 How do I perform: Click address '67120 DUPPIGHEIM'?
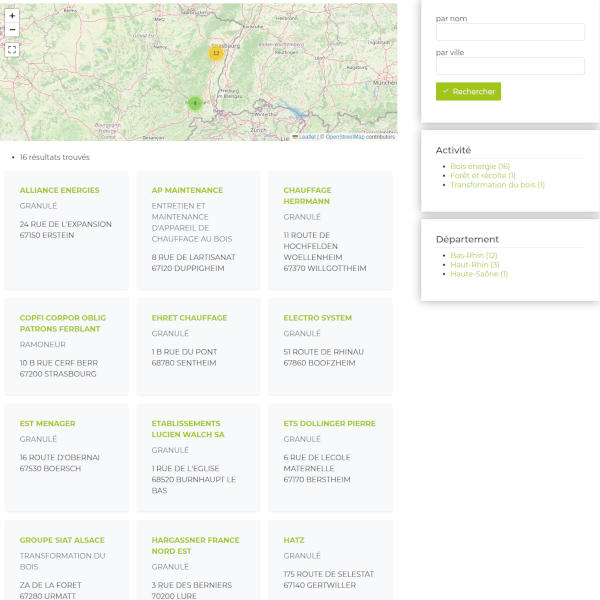click(188, 268)
